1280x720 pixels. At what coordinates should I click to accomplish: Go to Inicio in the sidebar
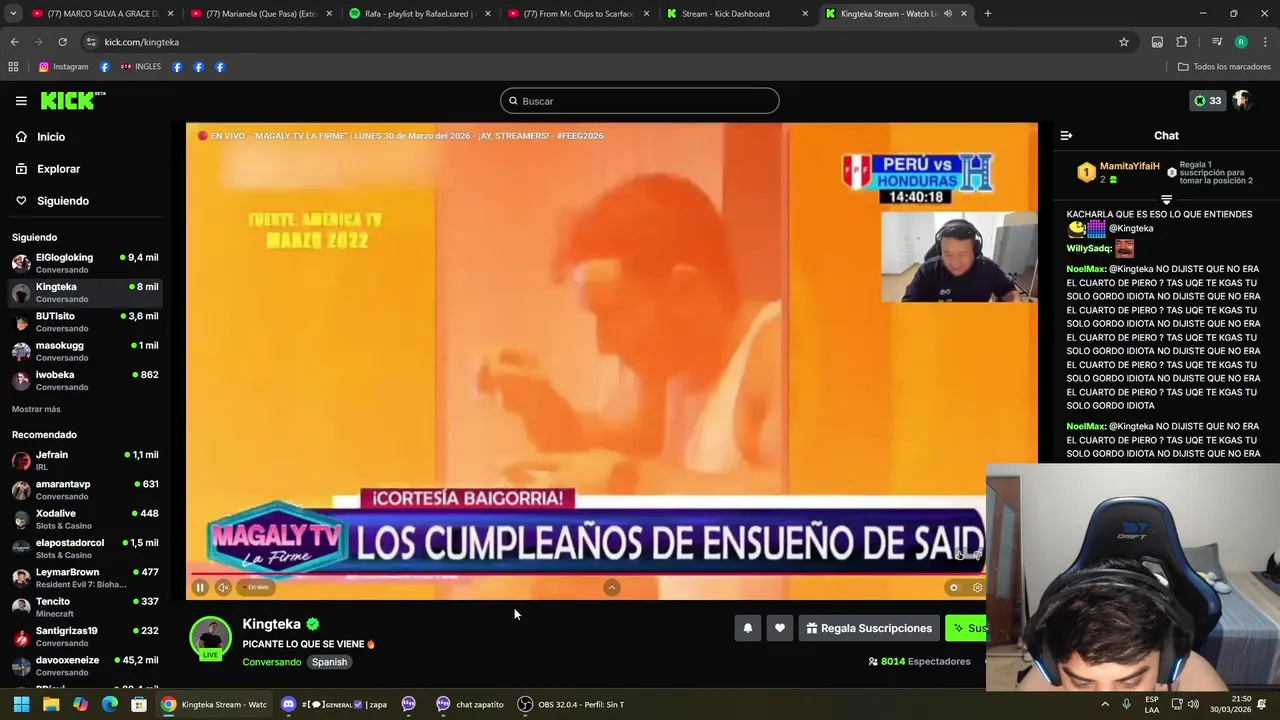point(51,137)
